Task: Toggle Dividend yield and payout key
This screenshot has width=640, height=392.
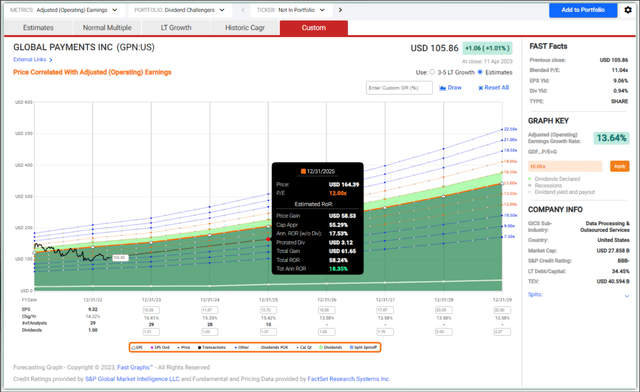Action: [561, 192]
